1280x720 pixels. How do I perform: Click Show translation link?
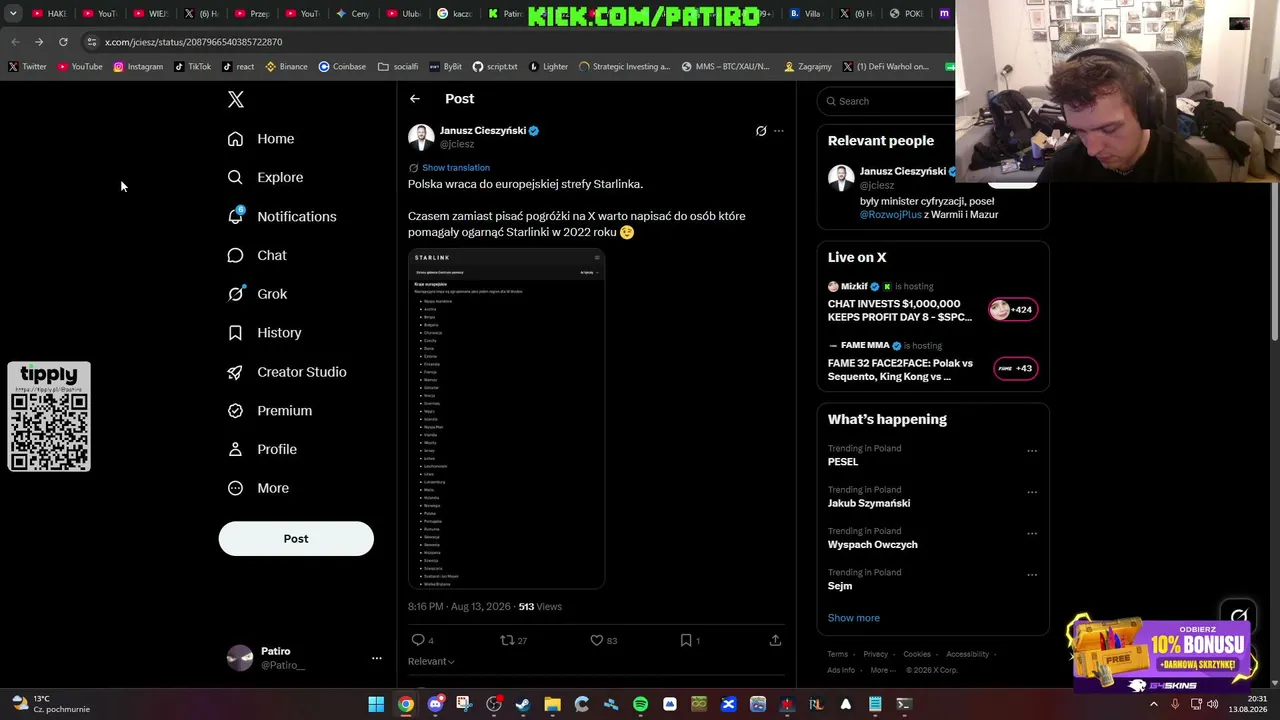tap(456, 168)
